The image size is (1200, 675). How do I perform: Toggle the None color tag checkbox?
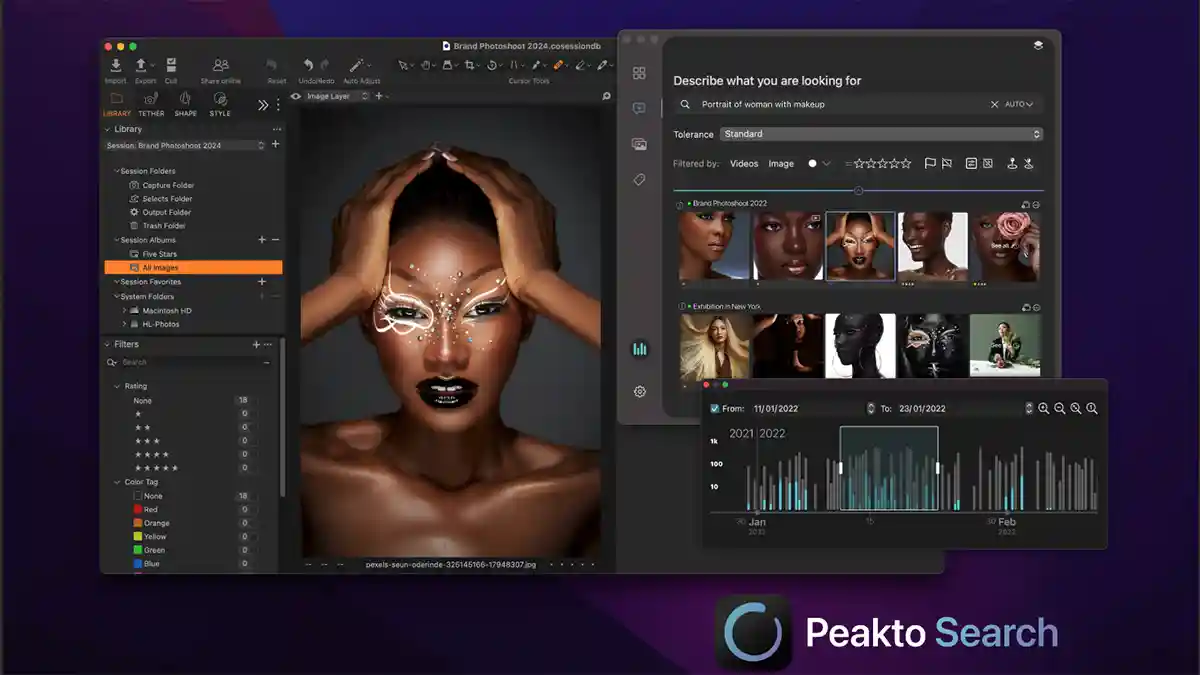pyautogui.click(x=138, y=496)
